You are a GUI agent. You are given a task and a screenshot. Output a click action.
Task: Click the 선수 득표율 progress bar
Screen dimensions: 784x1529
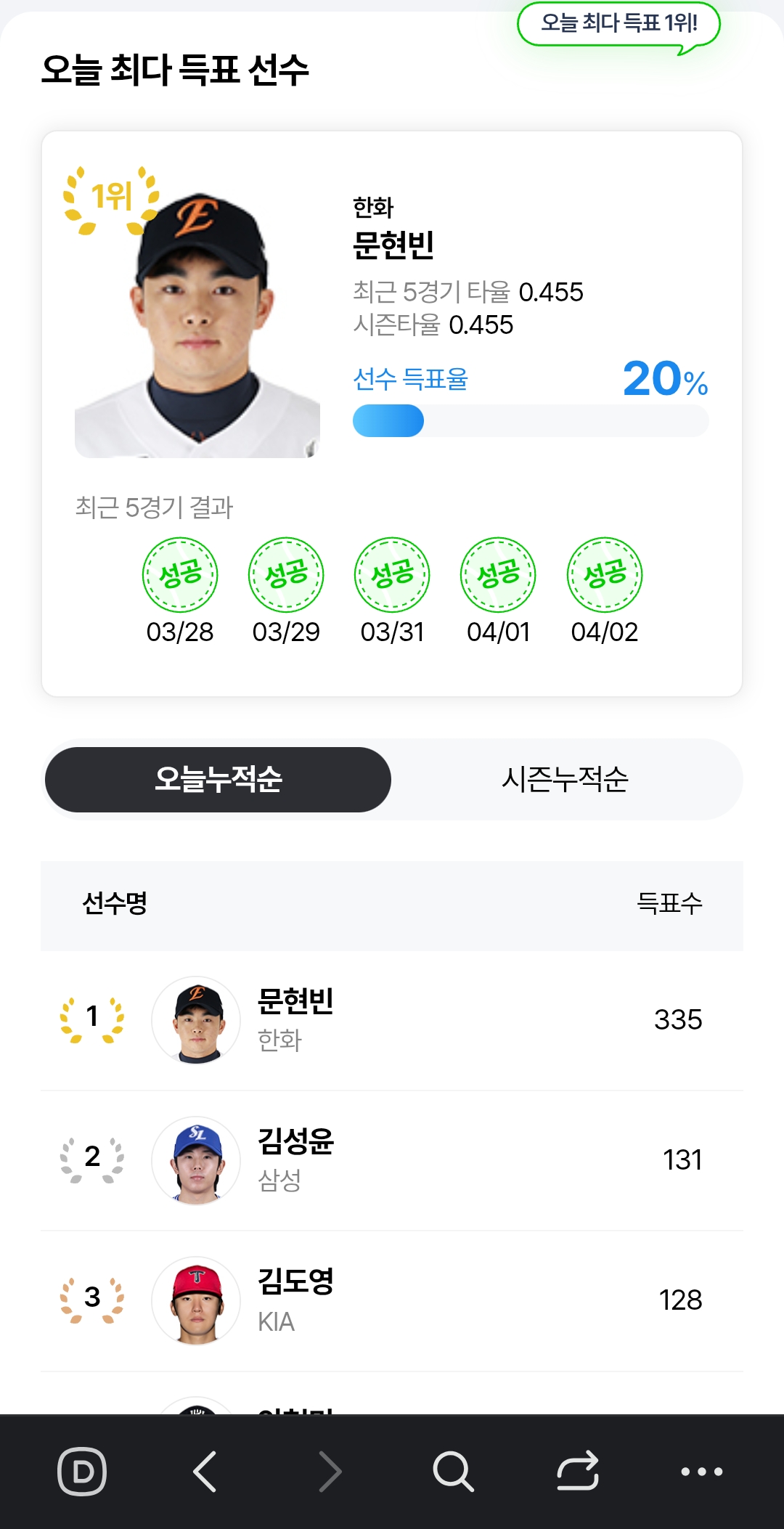(x=530, y=421)
